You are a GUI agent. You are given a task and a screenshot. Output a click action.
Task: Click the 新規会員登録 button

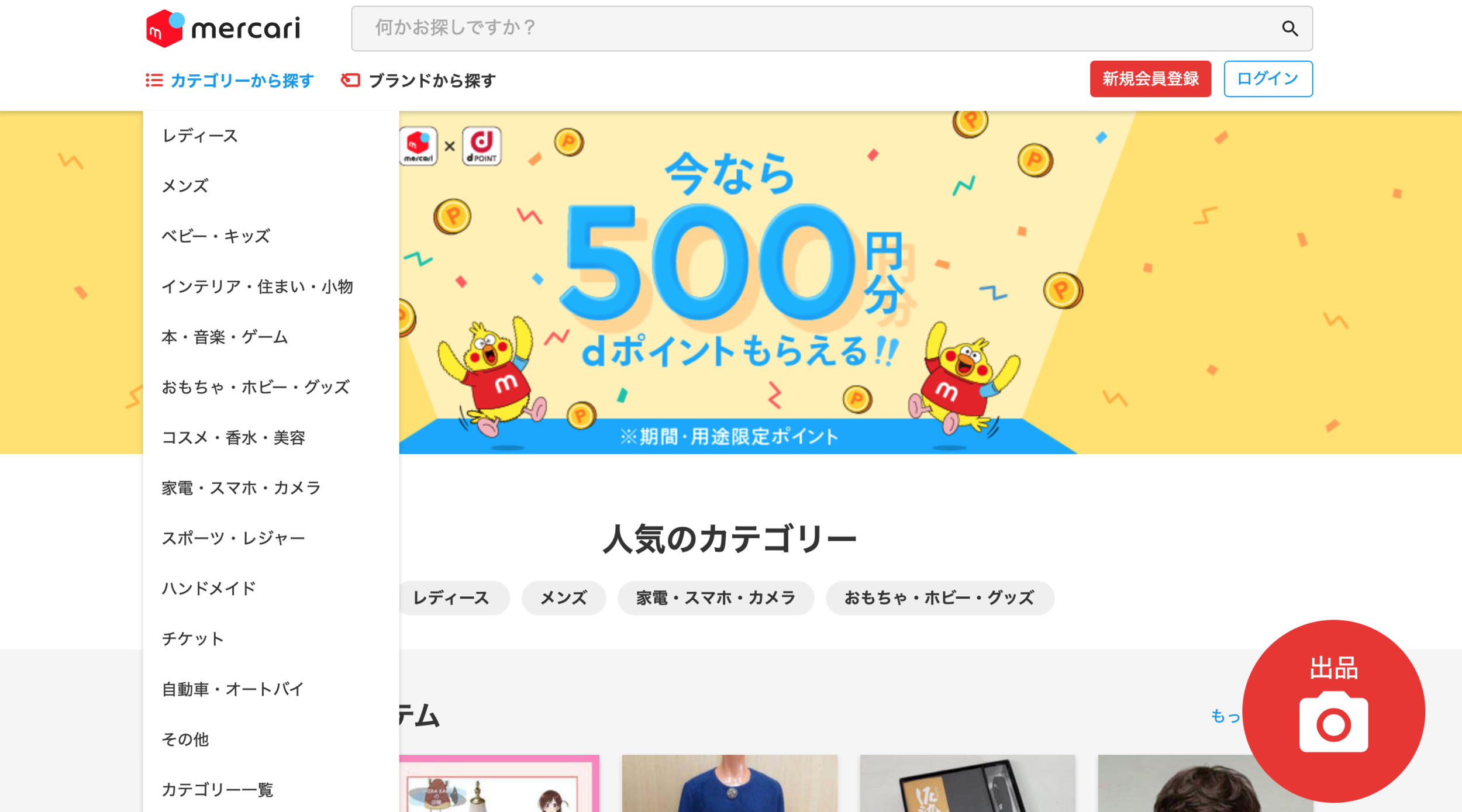coord(1150,78)
